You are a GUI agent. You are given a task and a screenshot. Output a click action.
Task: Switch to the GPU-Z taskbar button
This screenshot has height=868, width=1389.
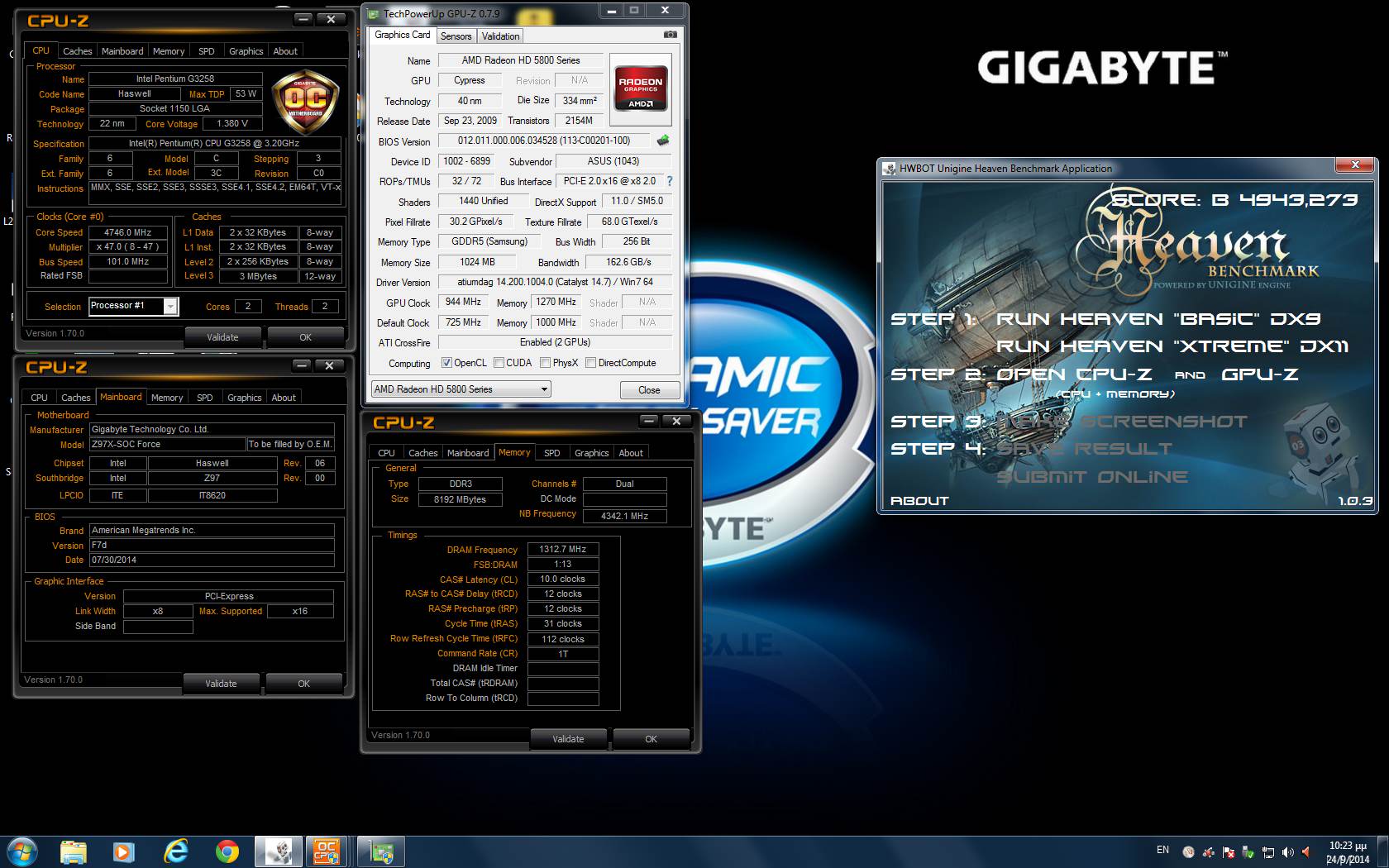[382, 851]
